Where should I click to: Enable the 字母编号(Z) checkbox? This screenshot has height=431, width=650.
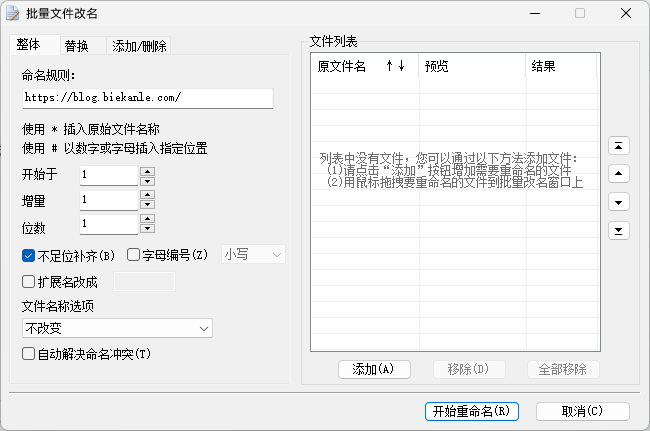tap(133, 254)
